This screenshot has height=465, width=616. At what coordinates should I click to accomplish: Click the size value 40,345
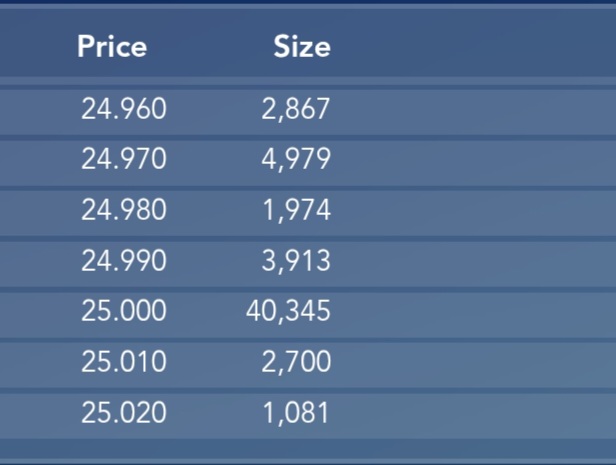tap(288, 311)
